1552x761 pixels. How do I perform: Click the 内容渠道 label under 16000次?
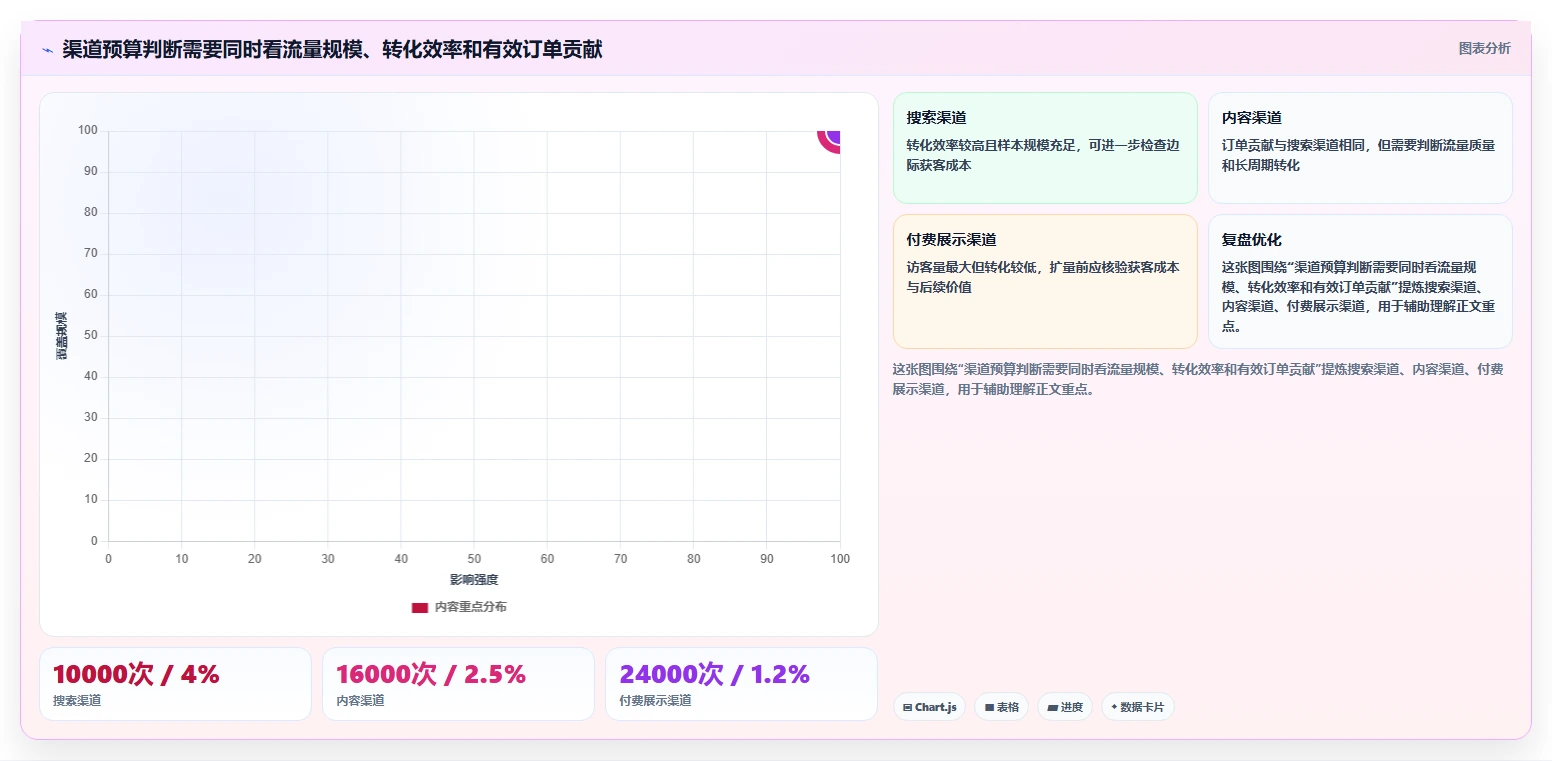360,701
